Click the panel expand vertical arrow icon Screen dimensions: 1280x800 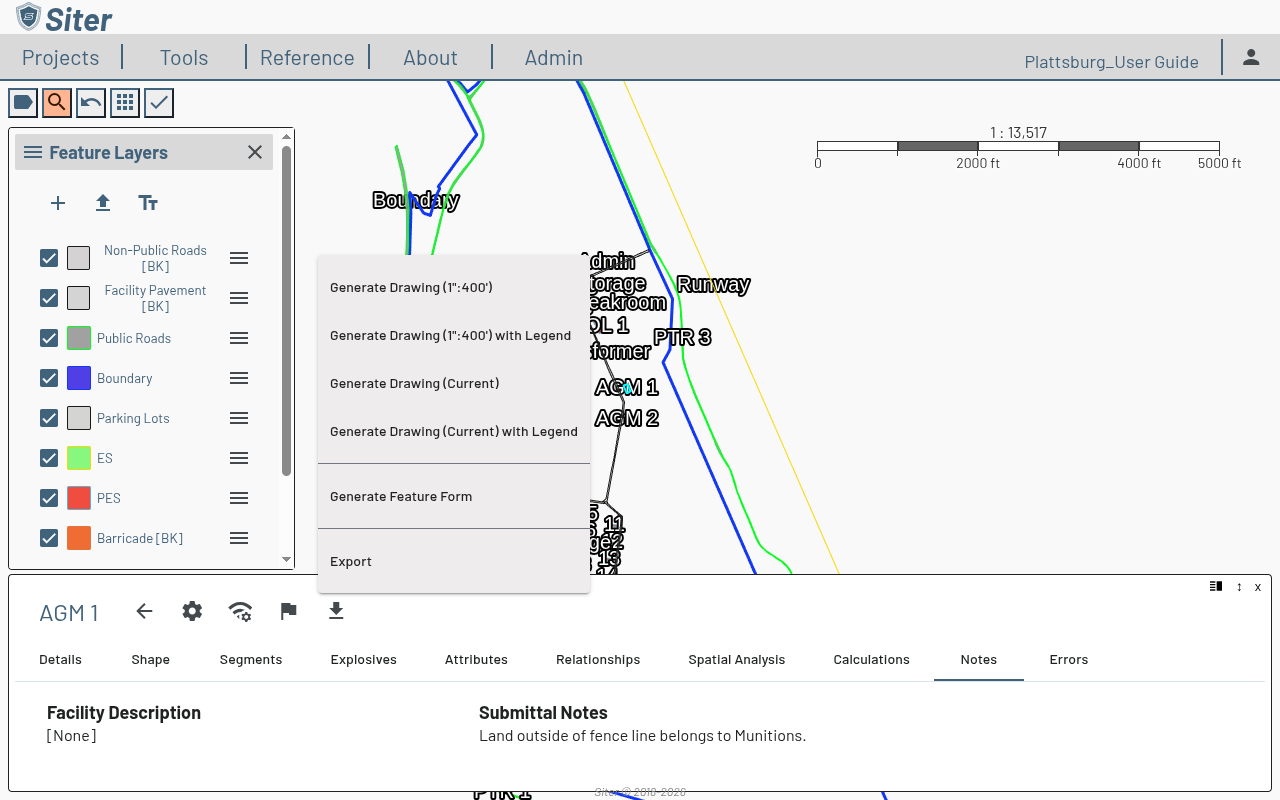[x=1239, y=587]
